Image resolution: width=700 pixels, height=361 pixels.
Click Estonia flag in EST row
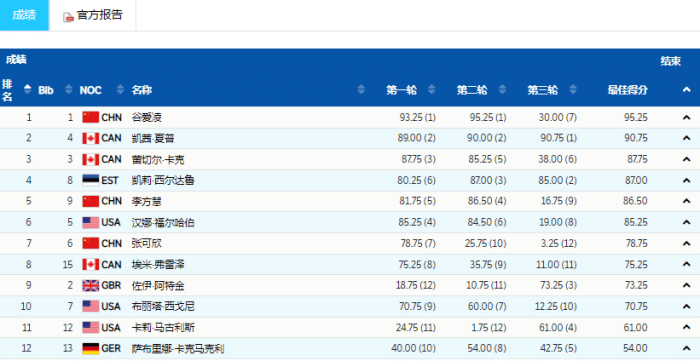[x=91, y=180]
